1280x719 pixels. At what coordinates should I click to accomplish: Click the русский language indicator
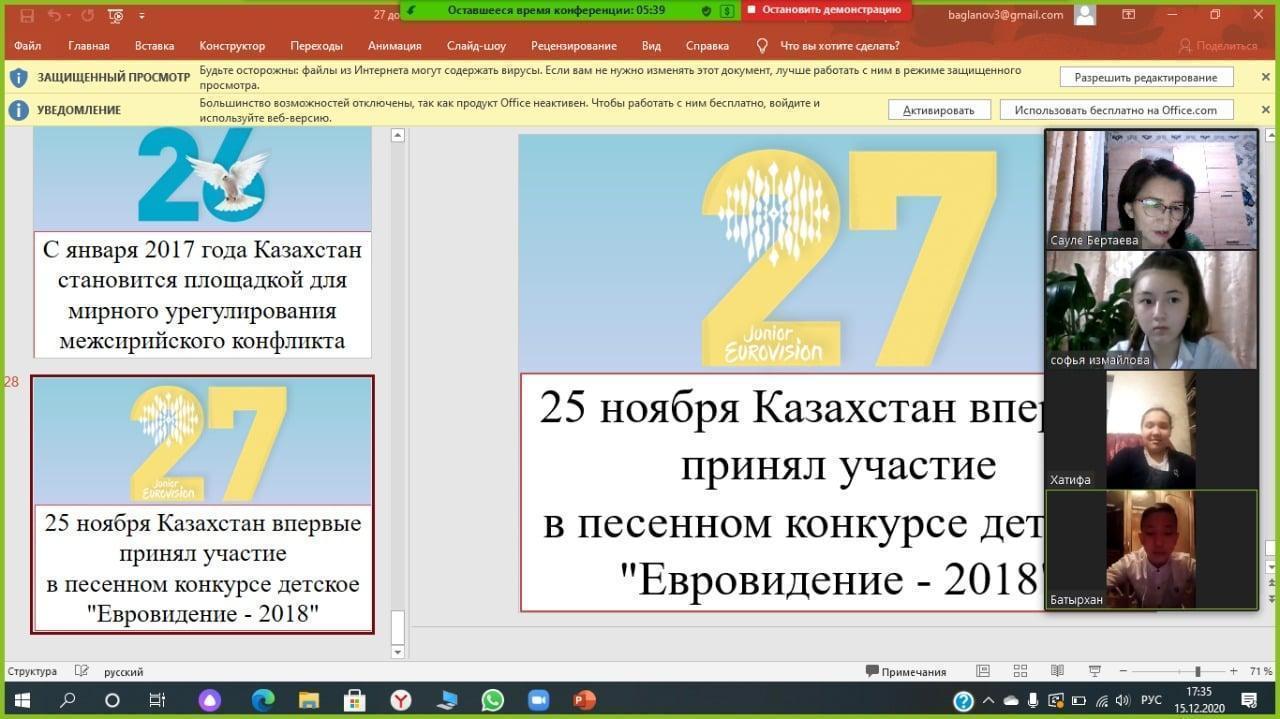pyautogui.click(x=124, y=672)
